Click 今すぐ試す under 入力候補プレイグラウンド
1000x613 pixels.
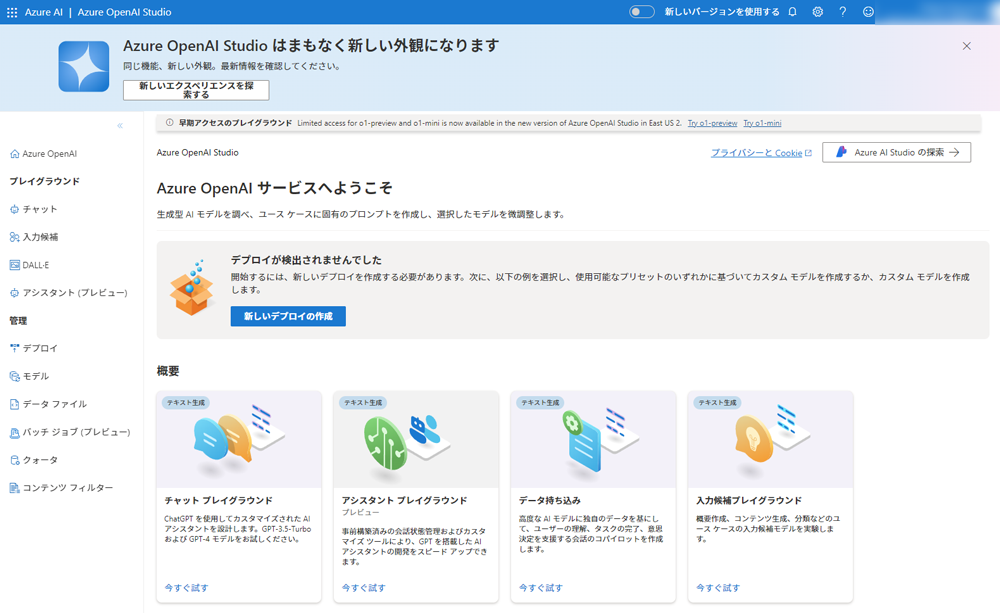[x=718, y=587]
